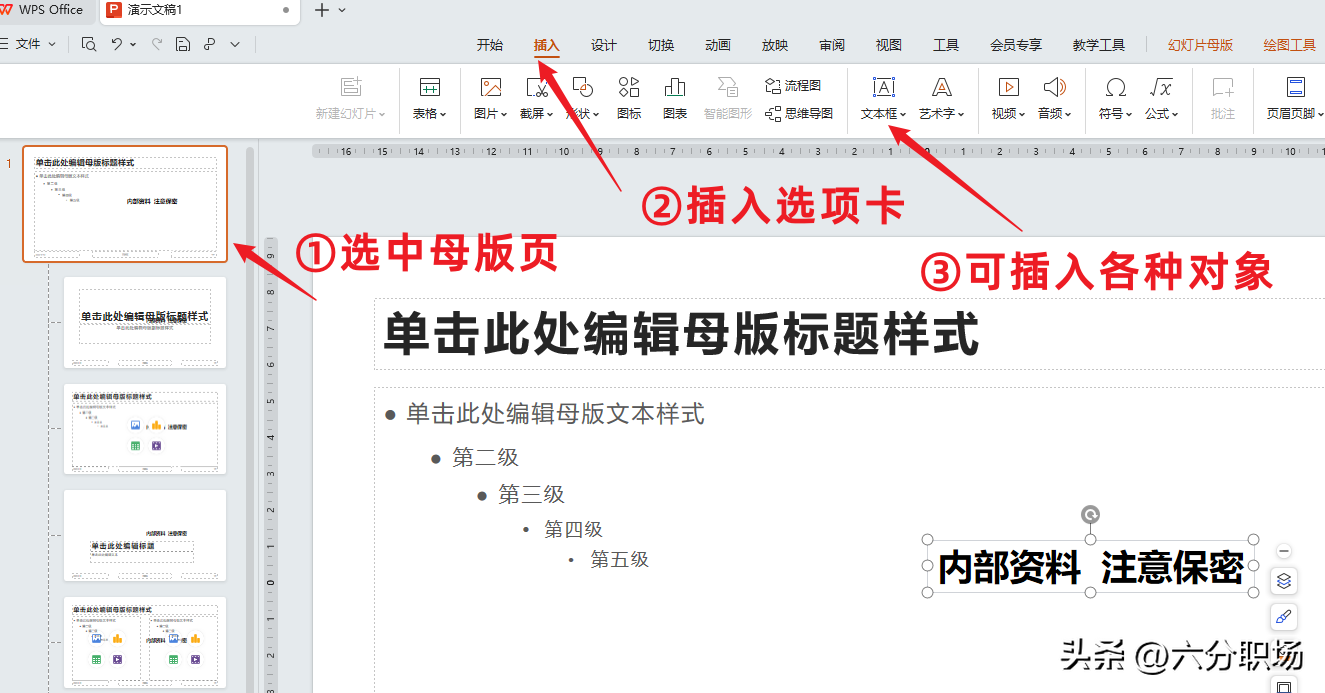Open the 视频 dropdown arrow
The height and width of the screenshot is (693, 1325).
click(x=1022, y=115)
